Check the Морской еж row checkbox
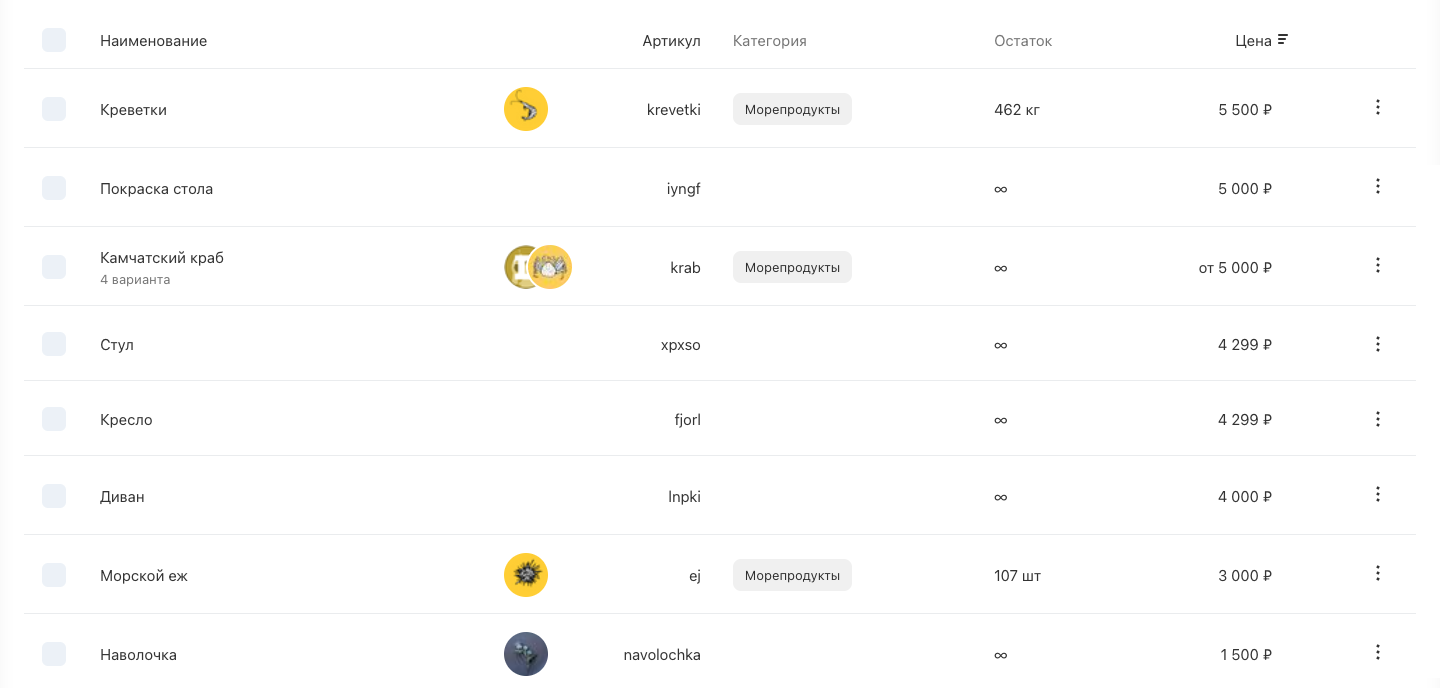The image size is (1440, 688). [54, 575]
